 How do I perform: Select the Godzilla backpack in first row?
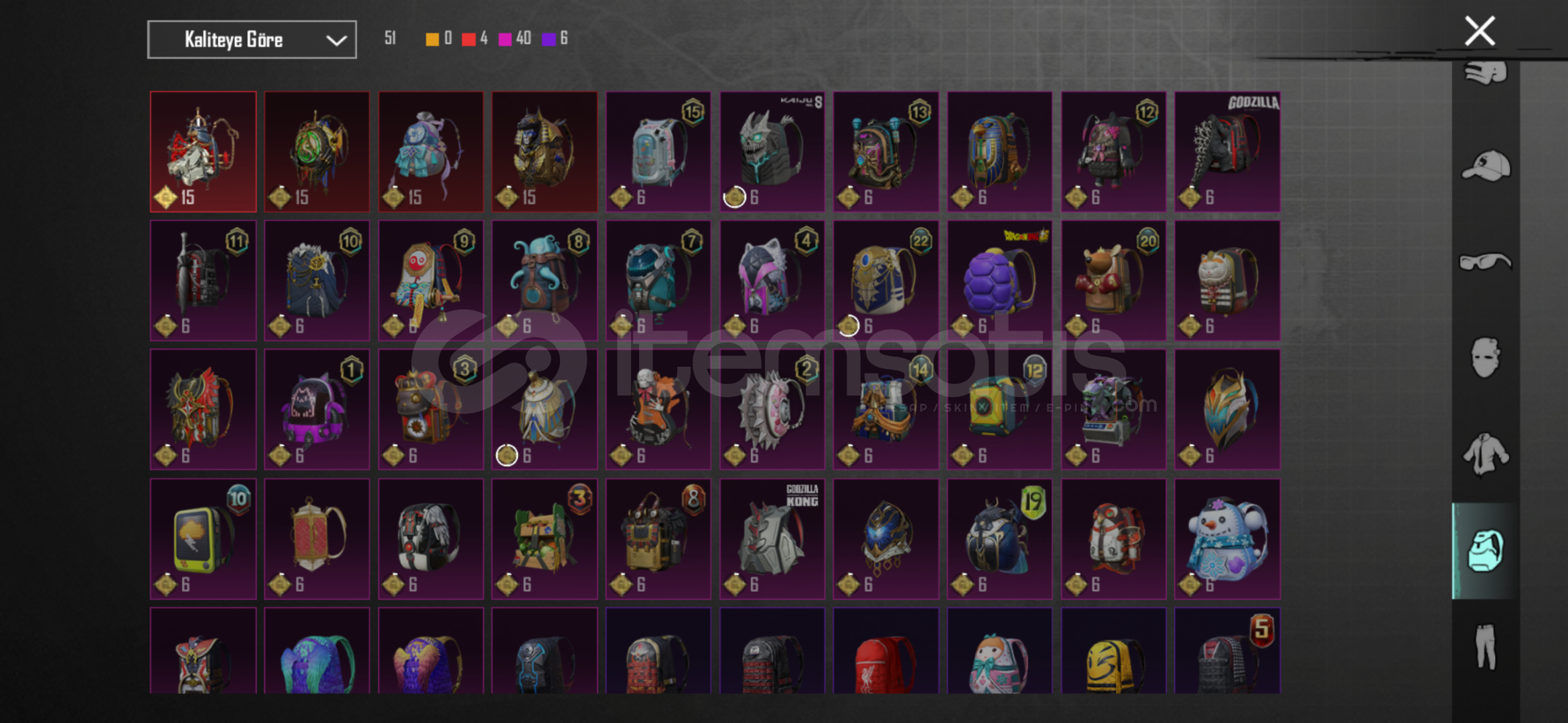1227,152
